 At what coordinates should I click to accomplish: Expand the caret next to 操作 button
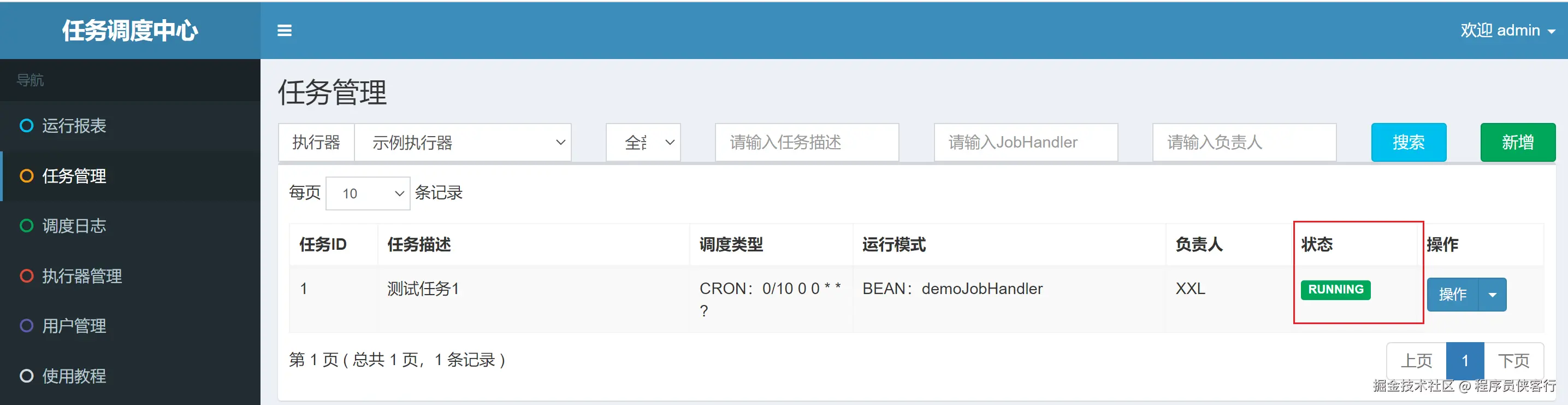pyautogui.click(x=1493, y=295)
